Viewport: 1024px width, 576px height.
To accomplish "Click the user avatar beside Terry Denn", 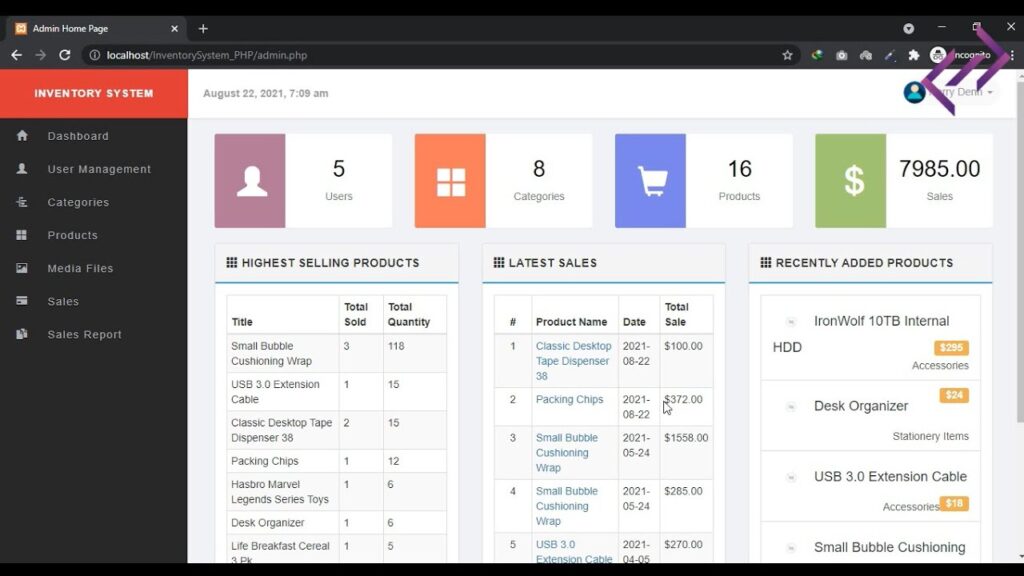I will pyautogui.click(x=913, y=92).
